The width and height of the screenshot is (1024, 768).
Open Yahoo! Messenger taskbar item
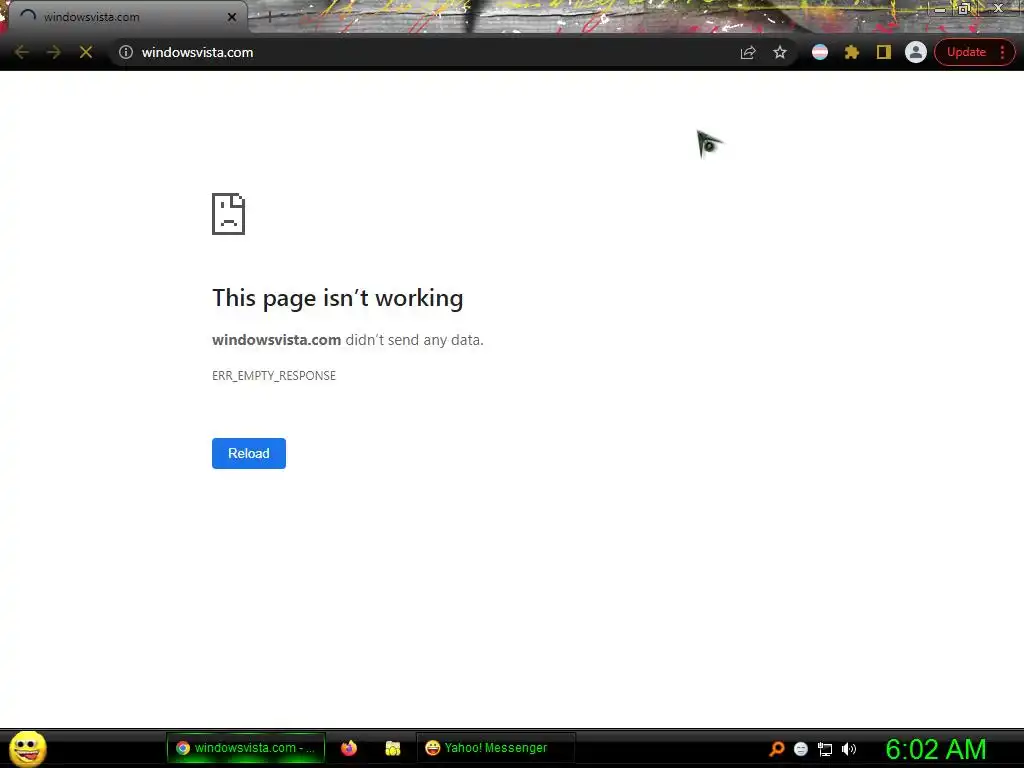click(496, 748)
